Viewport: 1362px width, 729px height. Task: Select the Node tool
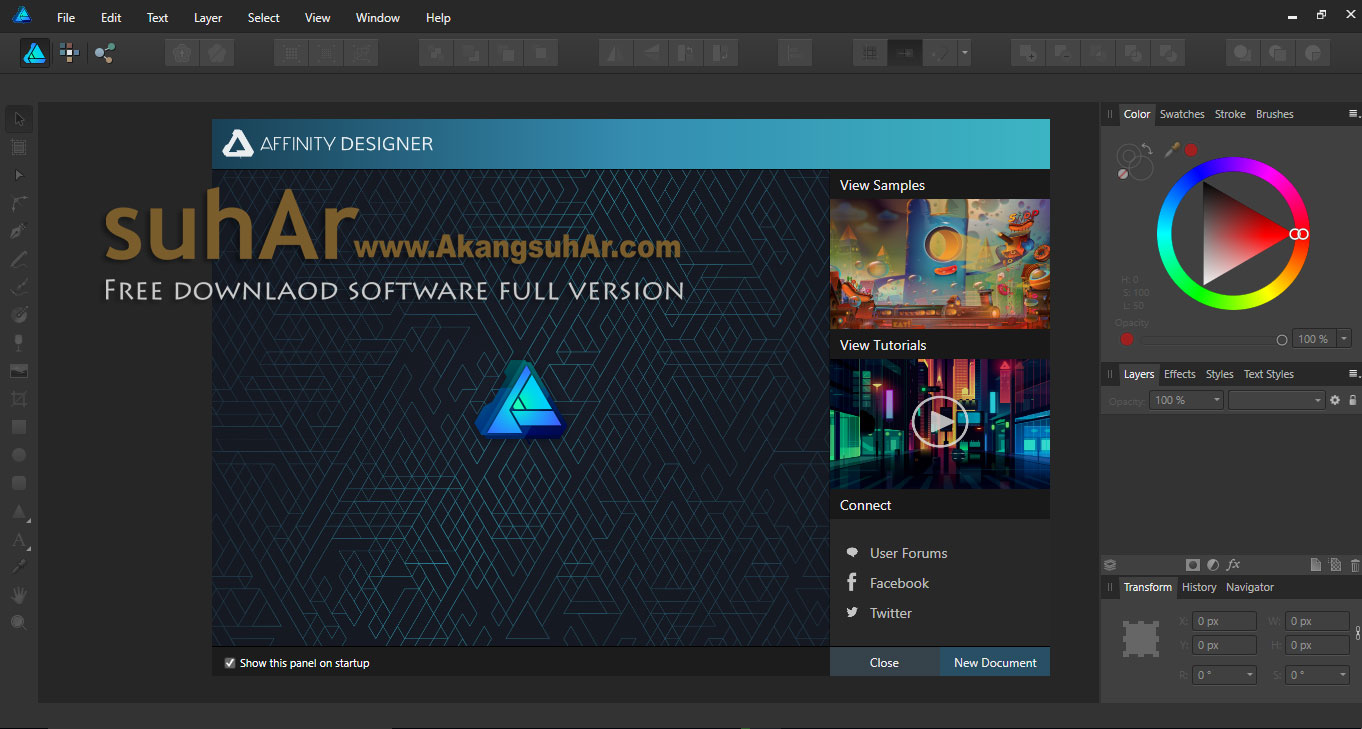click(x=19, y=176)
